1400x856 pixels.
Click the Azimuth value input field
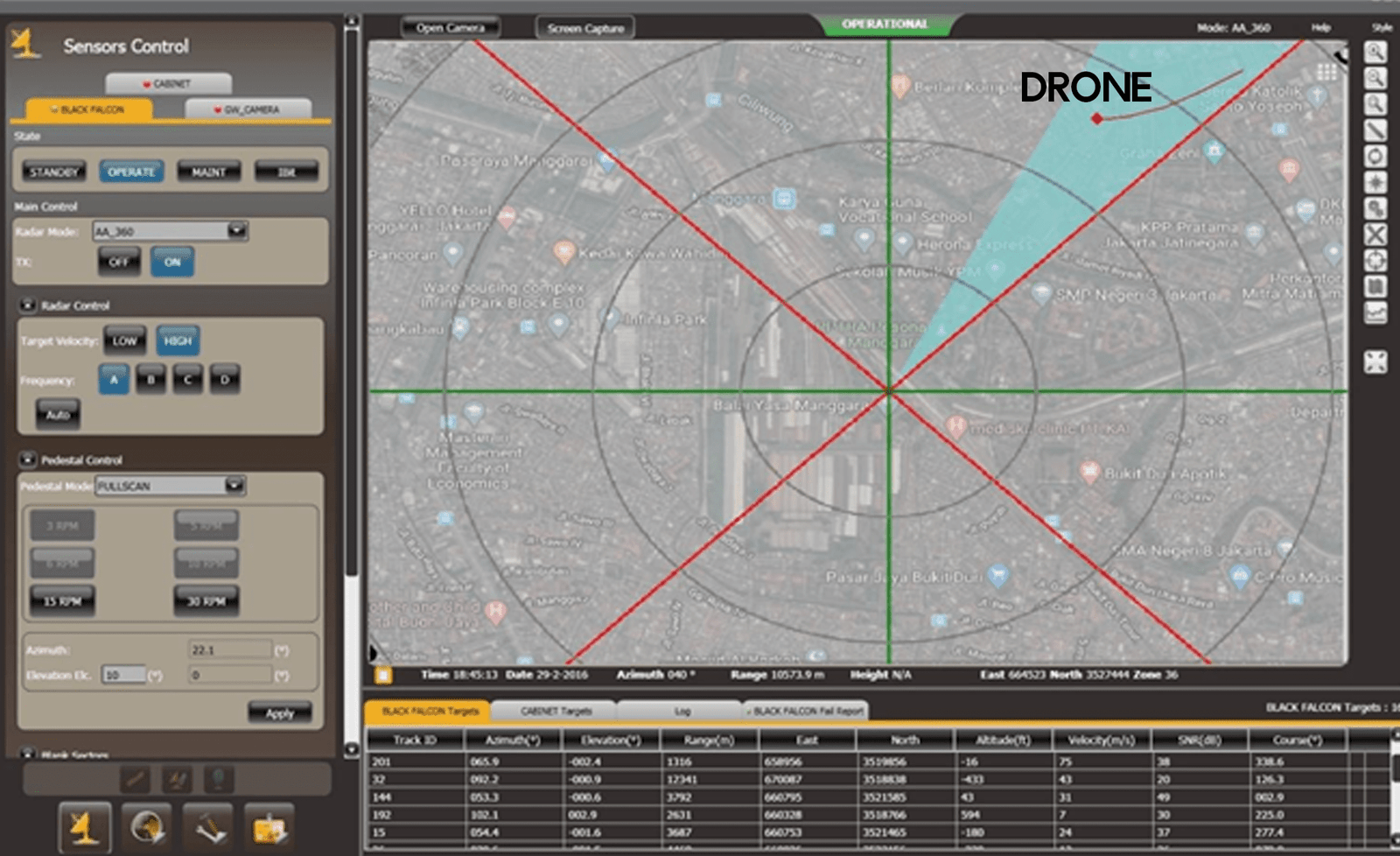[229, 649]
